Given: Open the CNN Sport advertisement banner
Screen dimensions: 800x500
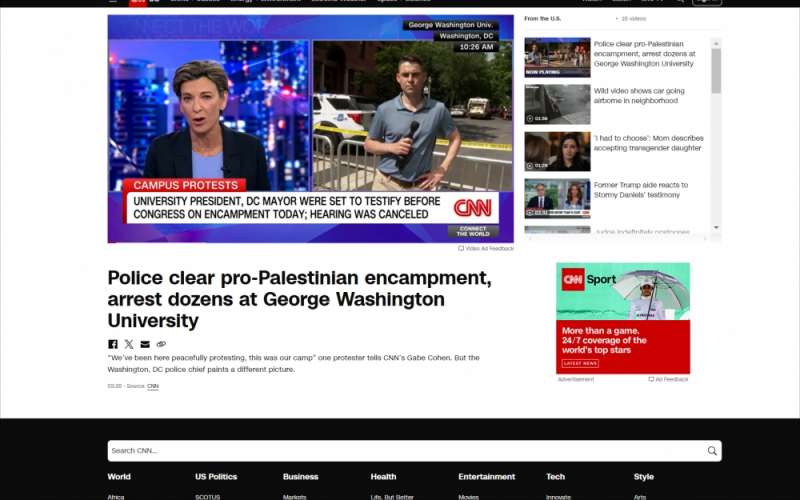Looking at the screenshot, I should click(623, 318).
